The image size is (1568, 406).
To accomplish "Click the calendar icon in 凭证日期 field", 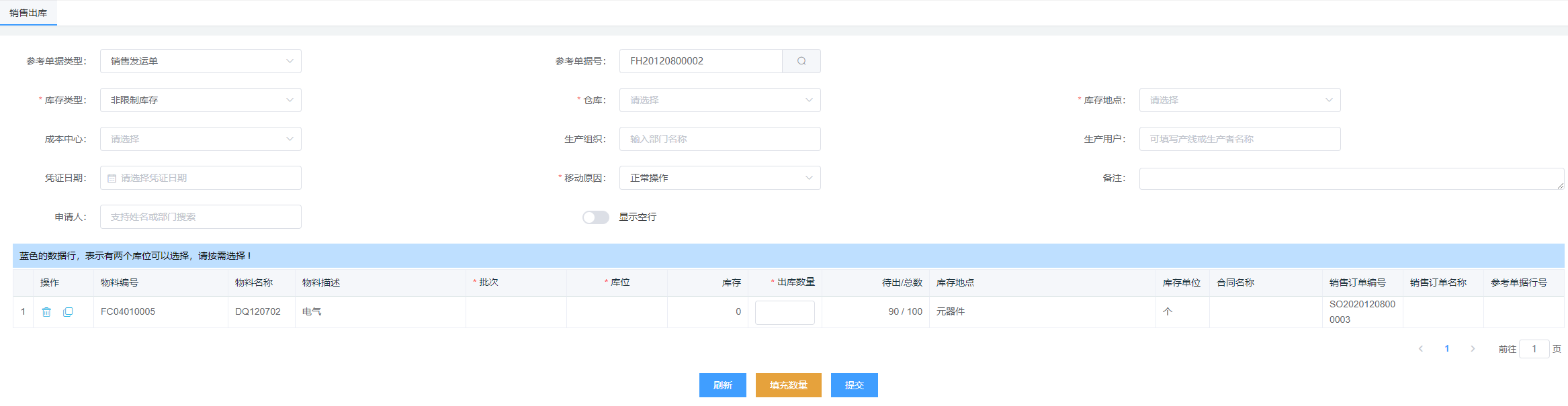I will tap(112, 179).
